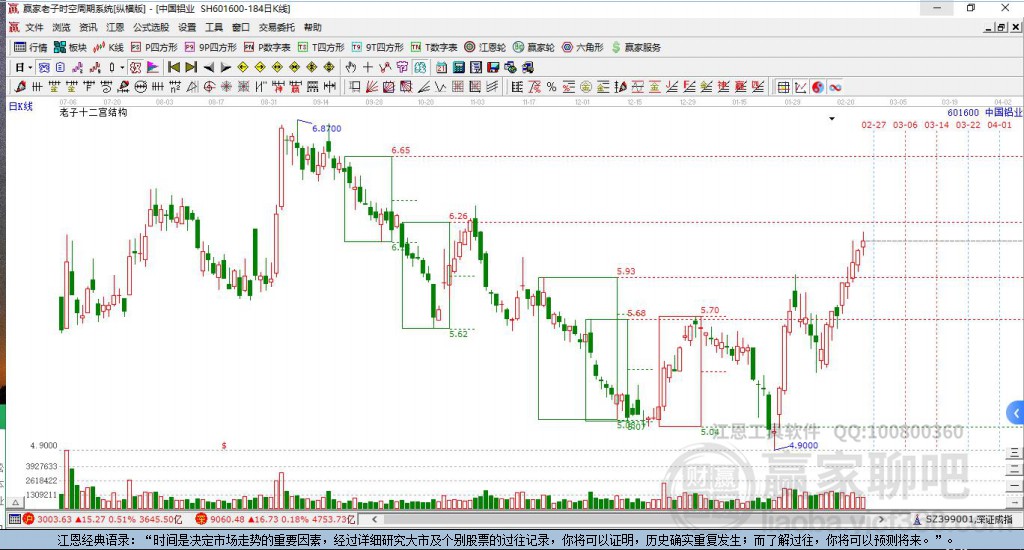Viewport: 1024px width, 550px height.
Task: Click the 02-27 date marker
Action: [874, 125]
